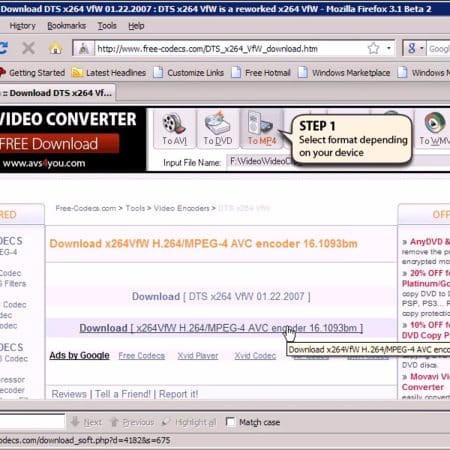The image size is (450, 450).
Task: Click the To DVD format icon
Action: (218, 129)
